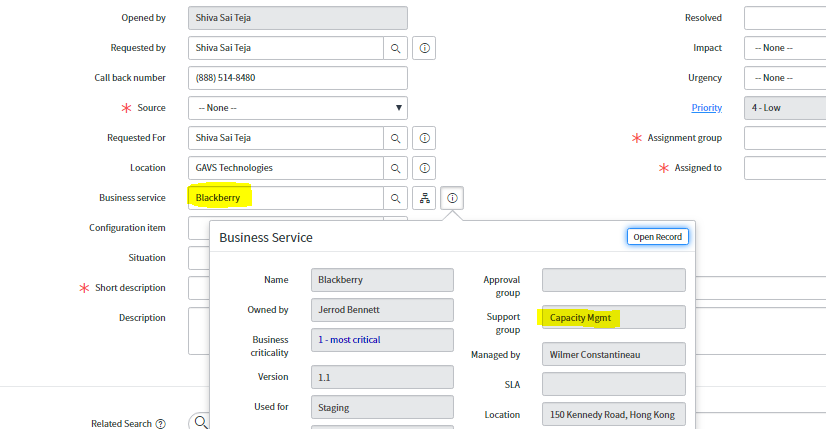Image resolution: width=826 pixels, height=429 pixels.
Task: Click into the Assigned to field
Action: click(x=784, y=168)
